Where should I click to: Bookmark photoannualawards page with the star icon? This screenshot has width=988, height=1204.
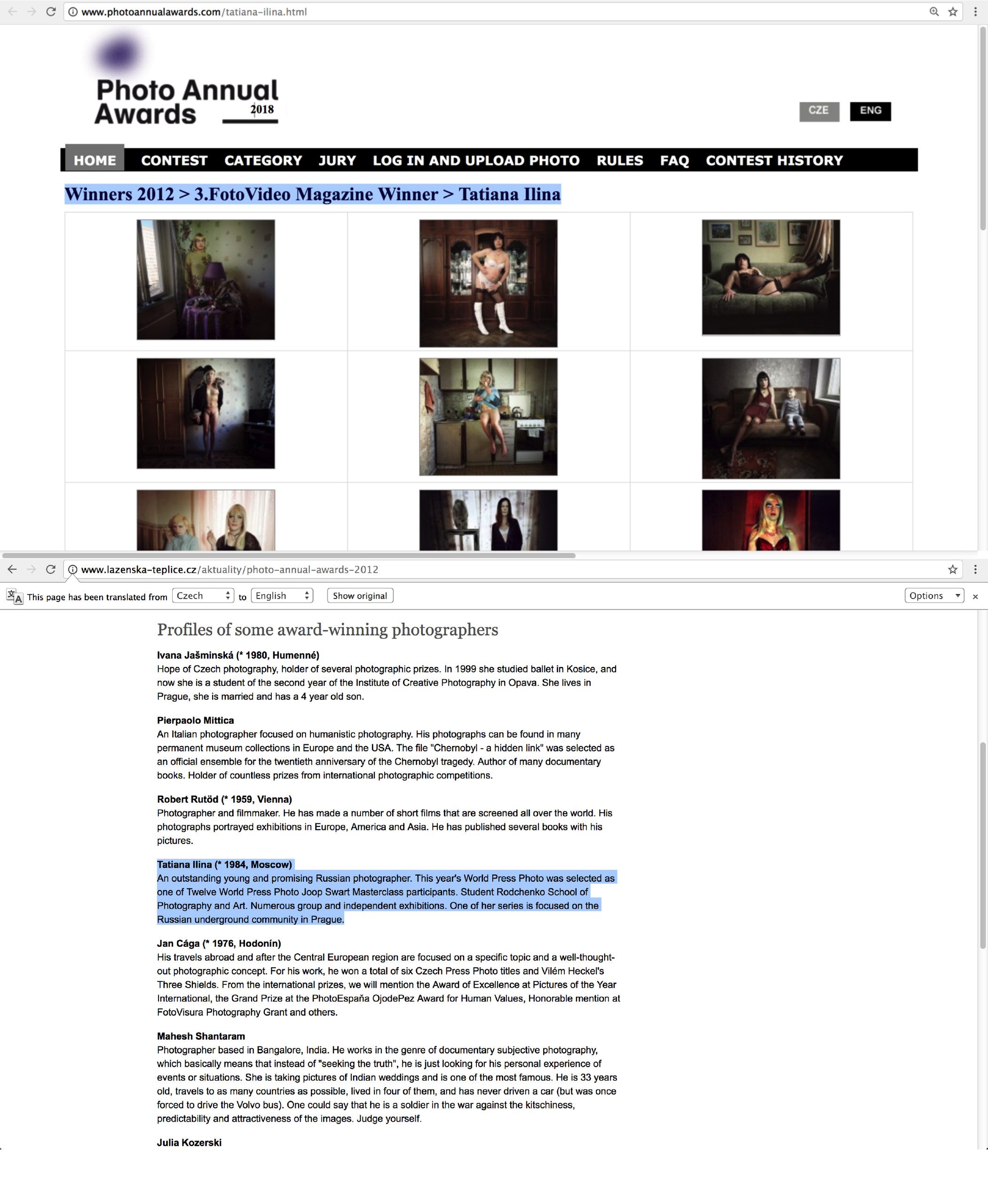953,11
